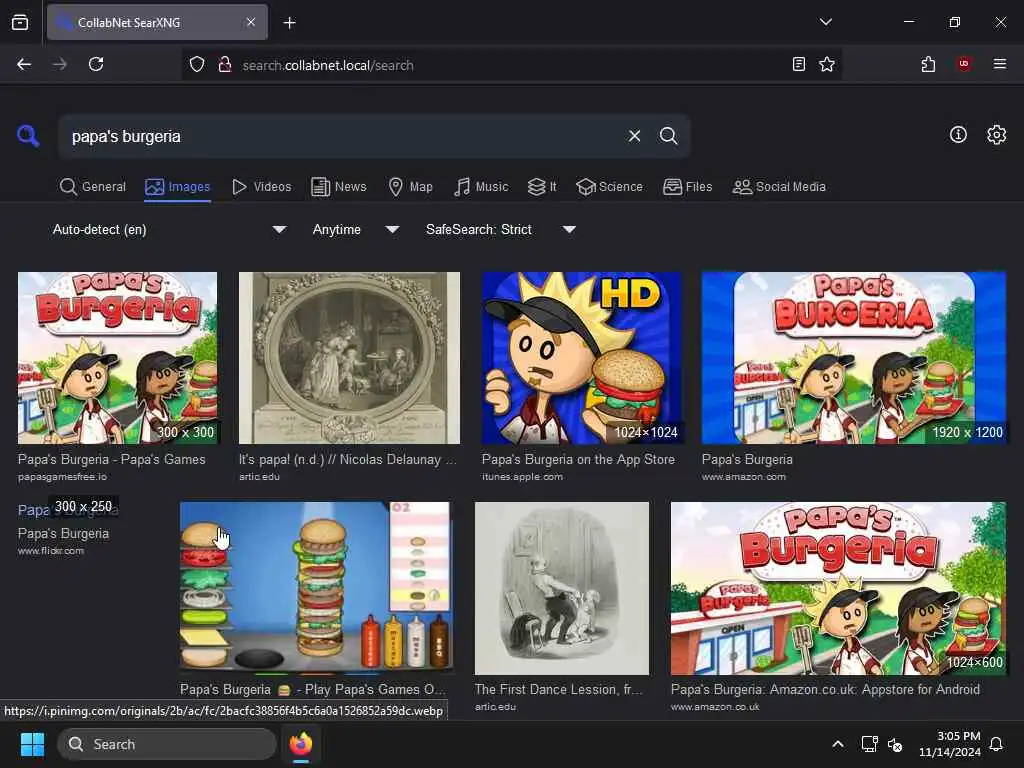The image size is (1024, 768).
Task: Click the itunes.apple.com source text
Action: tap(522, 477)
